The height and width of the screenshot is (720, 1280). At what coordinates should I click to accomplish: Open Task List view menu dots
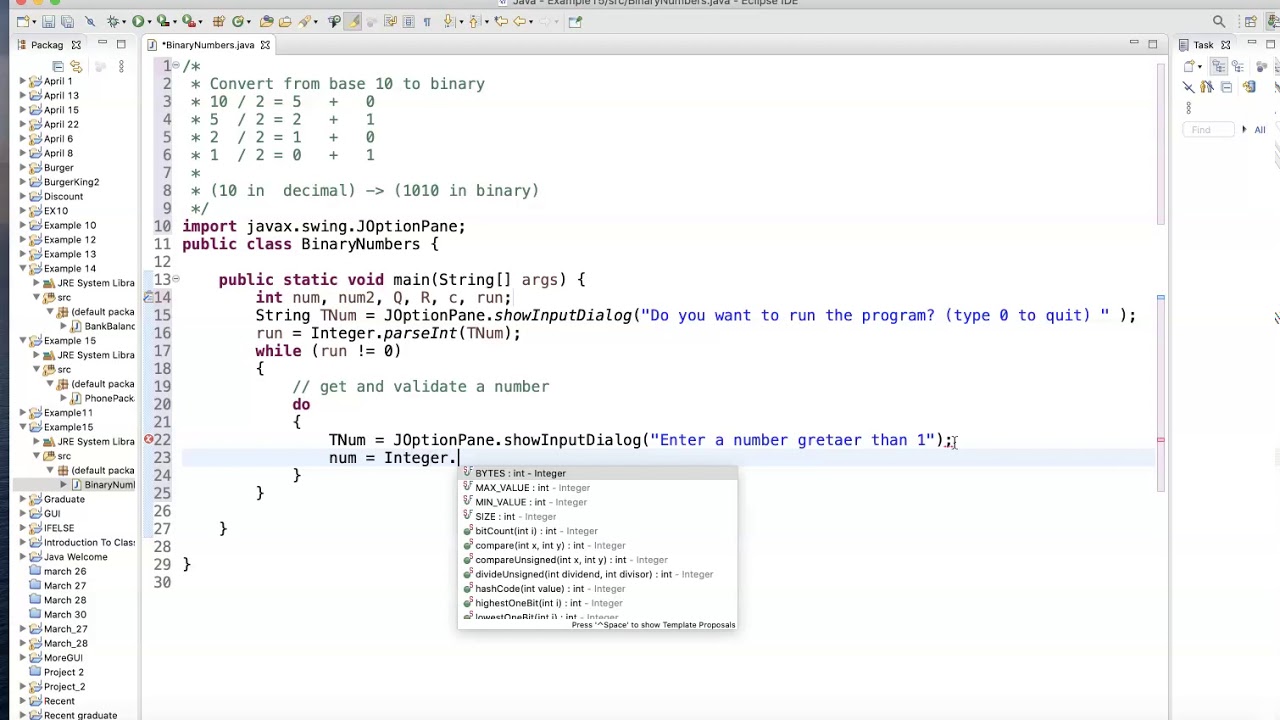1189,108
